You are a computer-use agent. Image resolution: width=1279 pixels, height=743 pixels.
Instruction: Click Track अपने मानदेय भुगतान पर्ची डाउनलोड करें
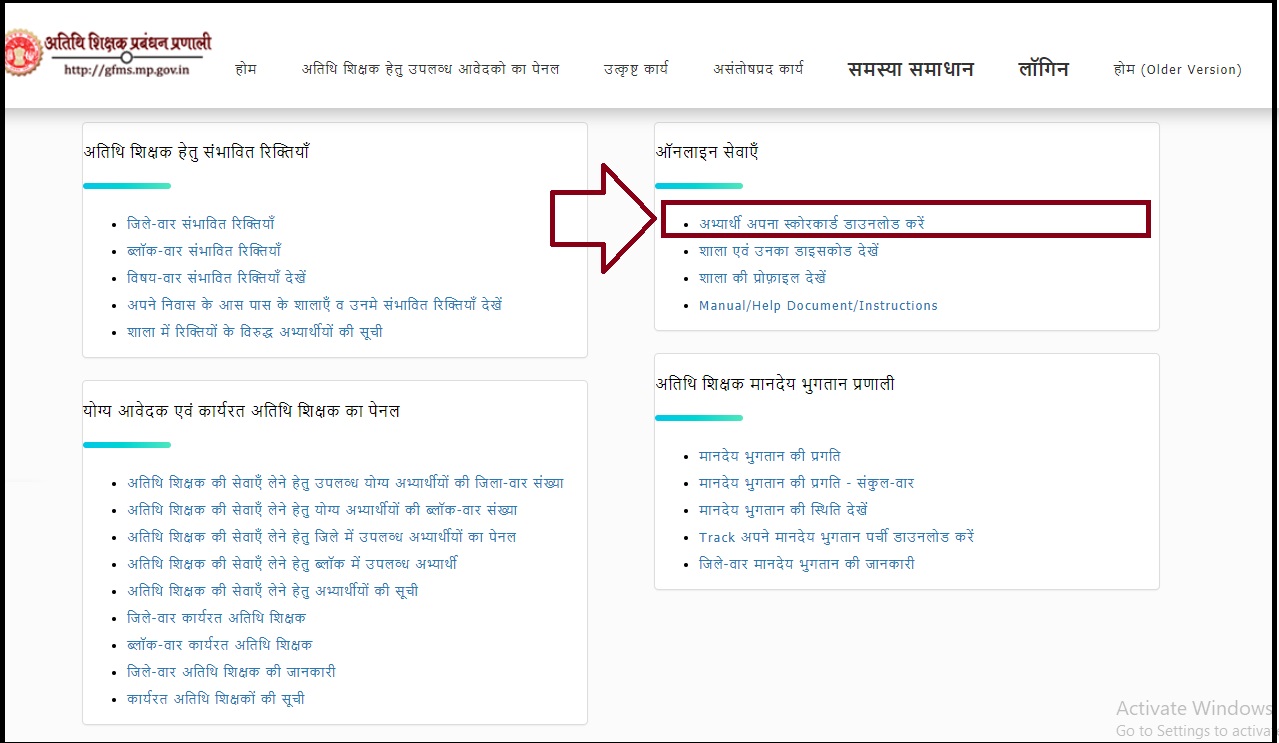(x=836, y=537)
